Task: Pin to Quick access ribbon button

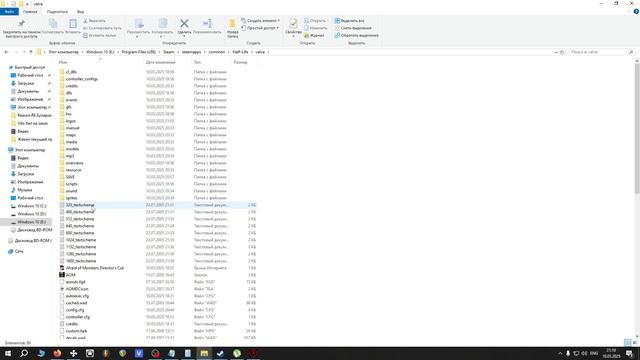Action: 21,29
